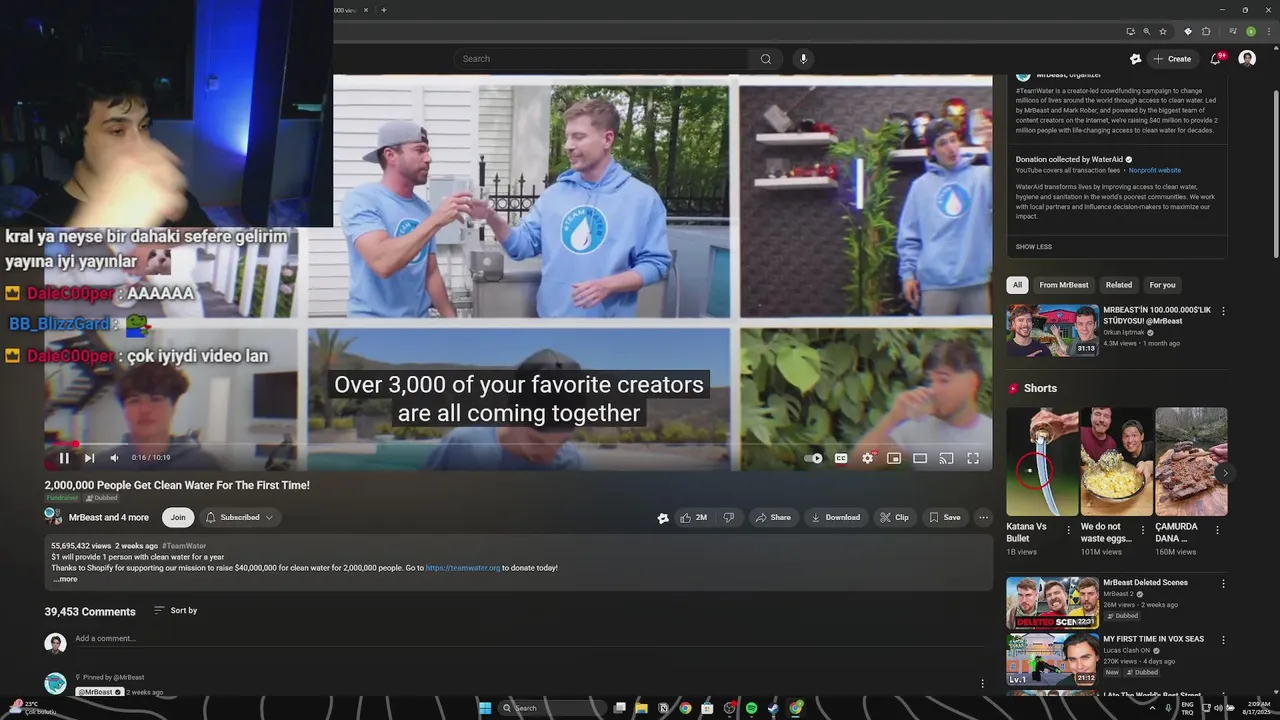The height and width of the screenshot is (720, 1280).
Task: Switch to theater mode icon
Action: click(x=920, y=458)
